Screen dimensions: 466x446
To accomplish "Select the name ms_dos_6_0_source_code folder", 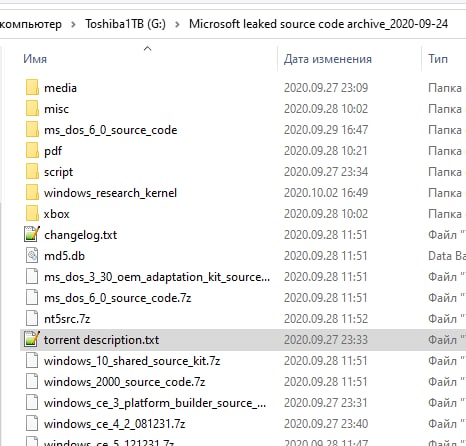I will [x=110, y=130].
